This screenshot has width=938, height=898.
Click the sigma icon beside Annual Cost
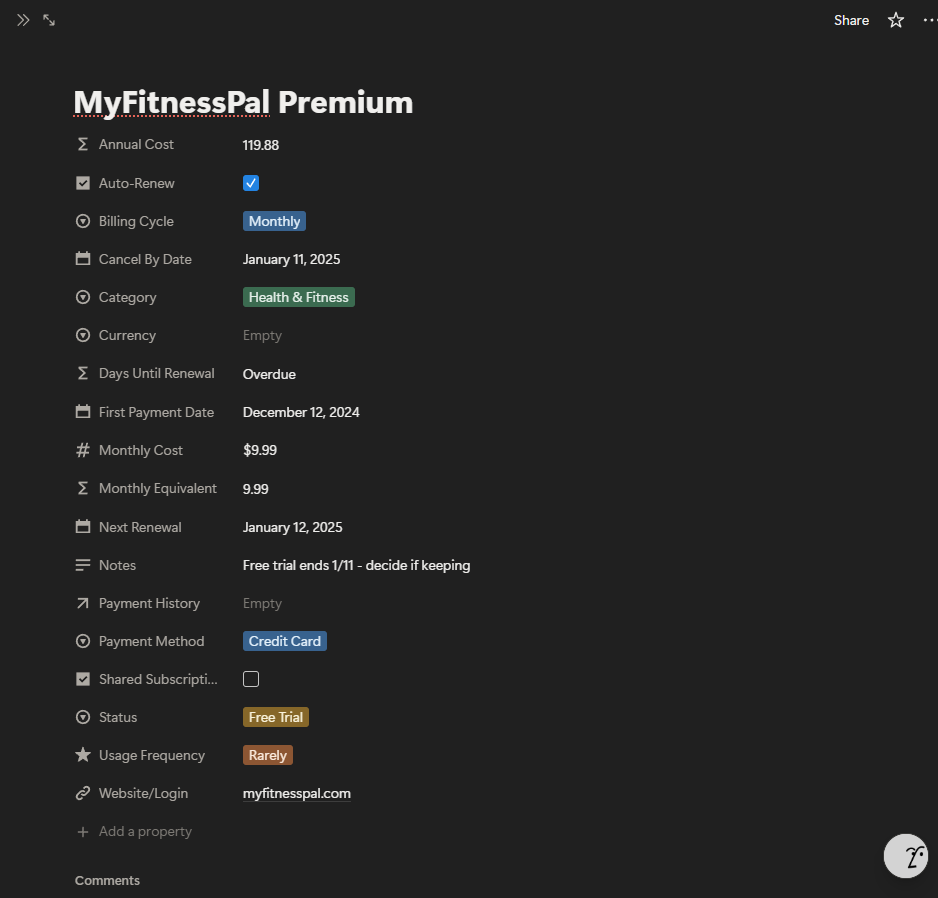click(x=83, y=144)
